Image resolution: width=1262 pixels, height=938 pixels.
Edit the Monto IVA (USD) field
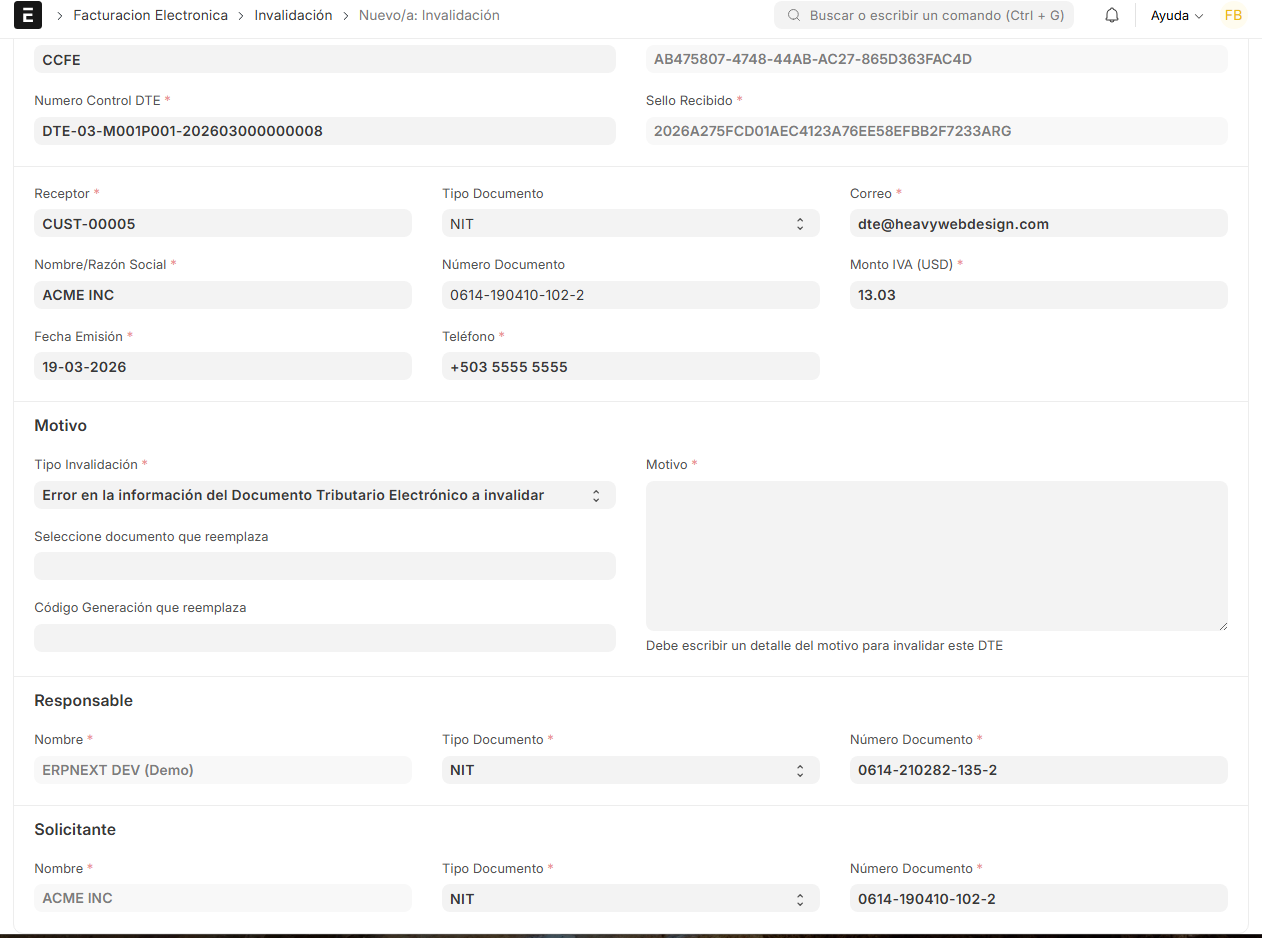[1038, 295]
